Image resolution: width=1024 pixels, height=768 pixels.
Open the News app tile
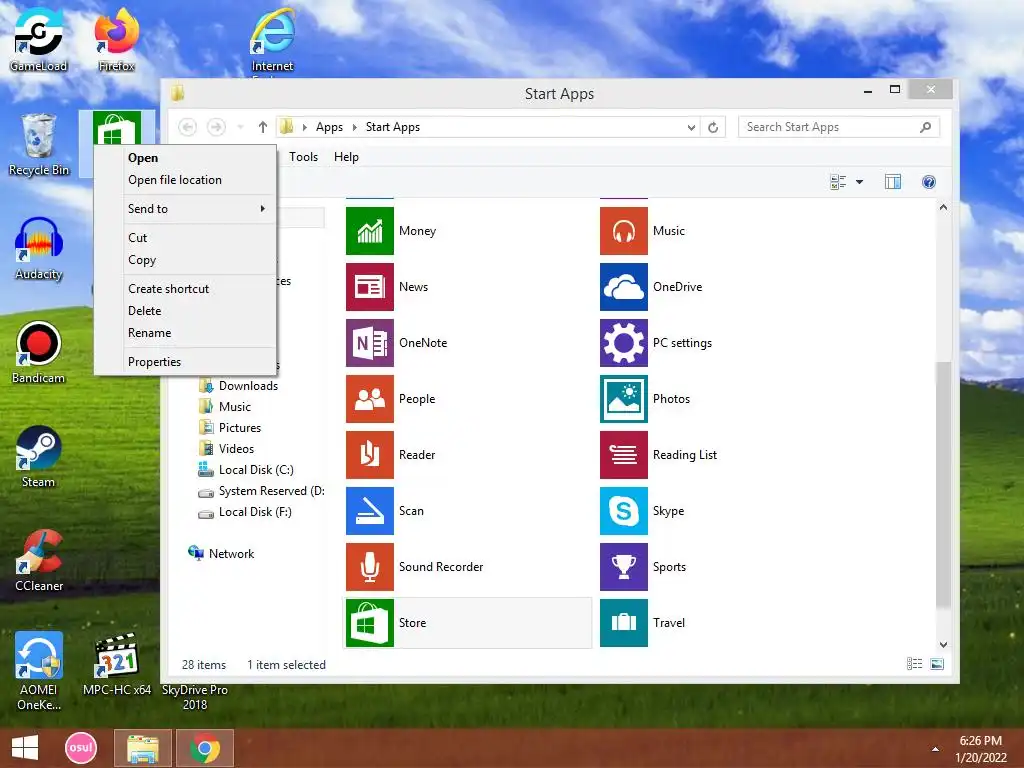(370, 287)
